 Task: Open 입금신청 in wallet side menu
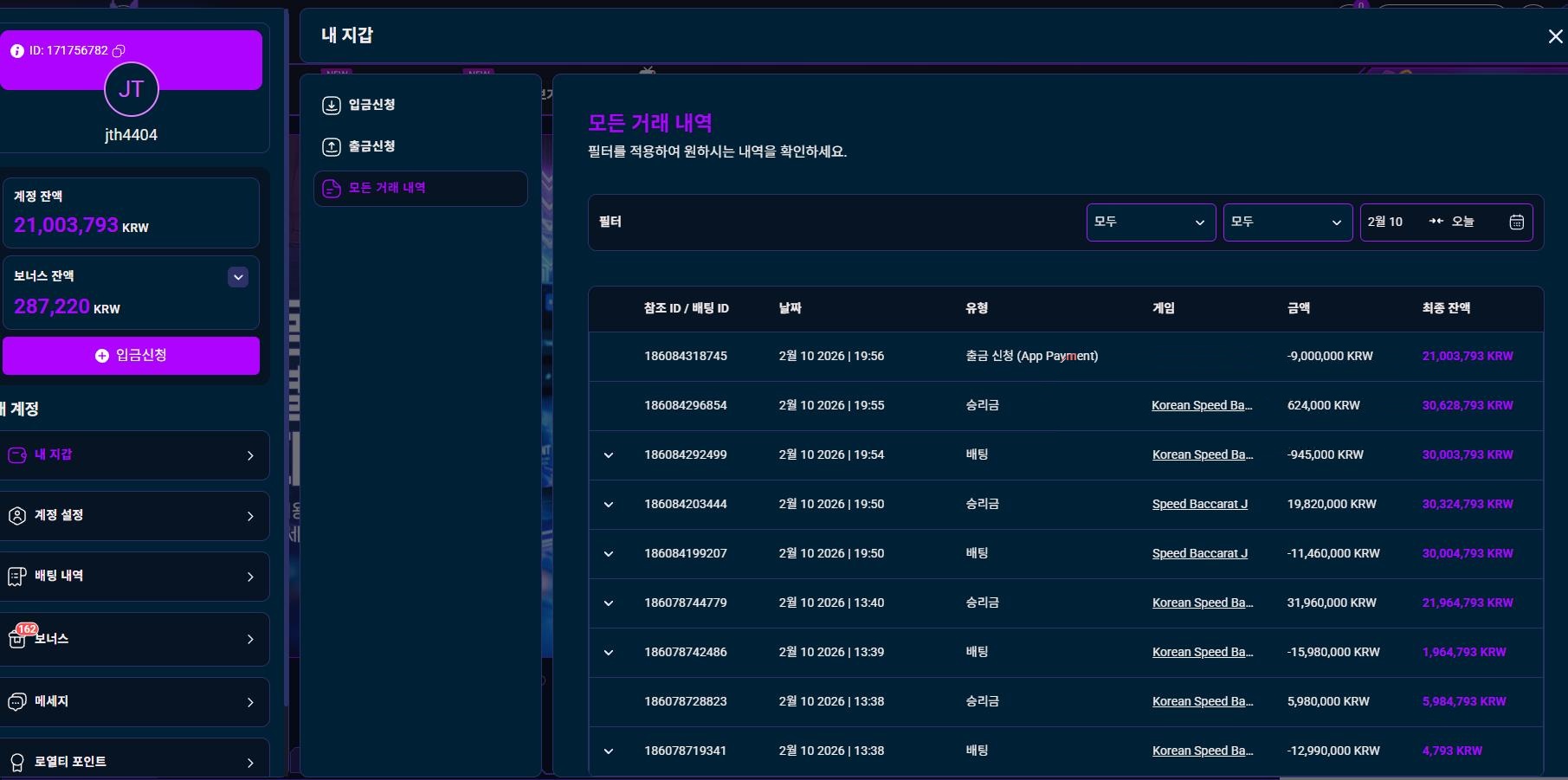[x=372, y=105]
